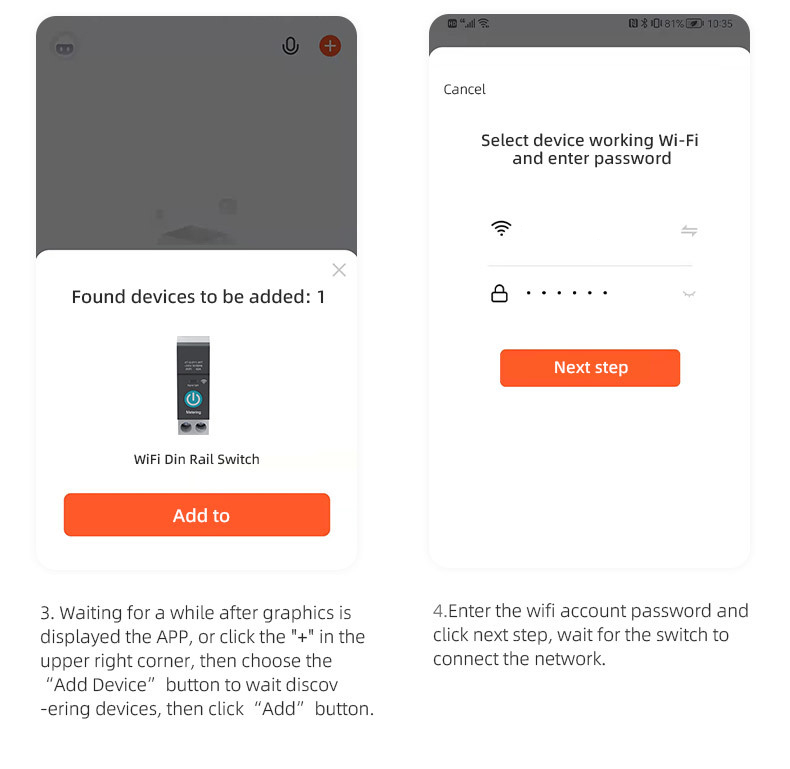
Task: Click the orange Add to button
Action: click(197, 515)
